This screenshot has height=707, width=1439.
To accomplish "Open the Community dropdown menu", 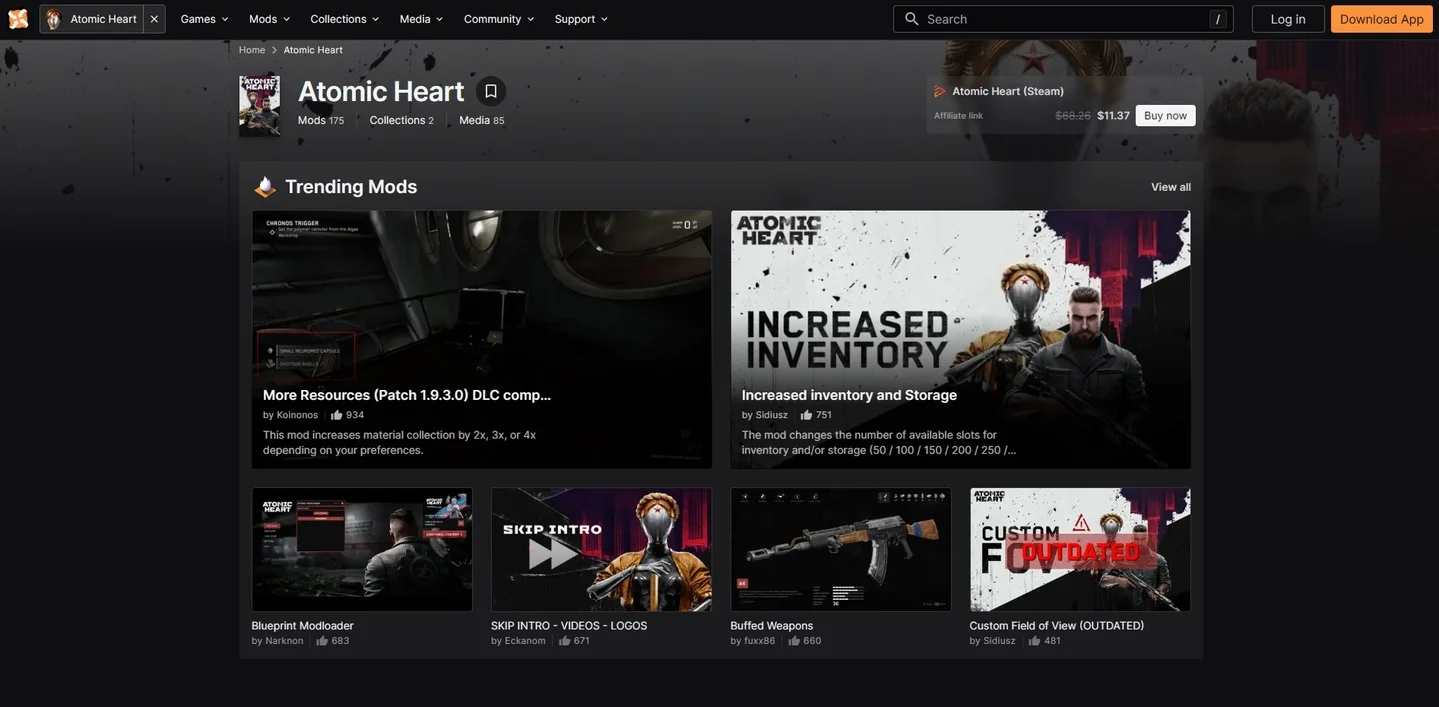I will [499, 19].
